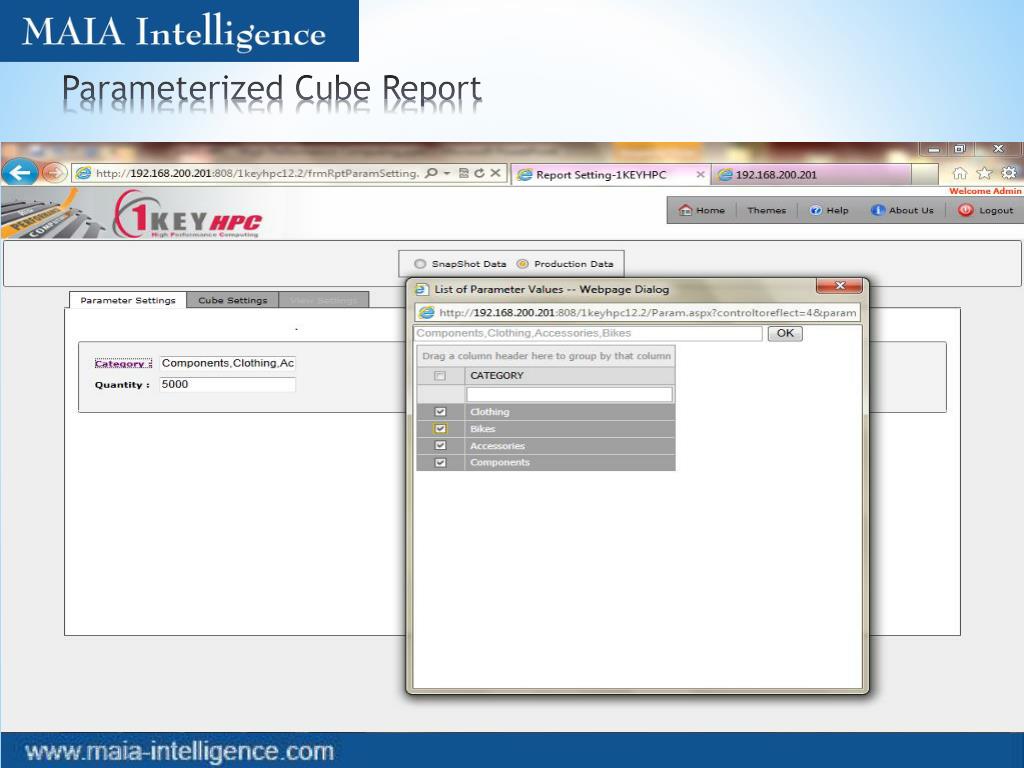Confirm selection with the OK button

[785, 333]
